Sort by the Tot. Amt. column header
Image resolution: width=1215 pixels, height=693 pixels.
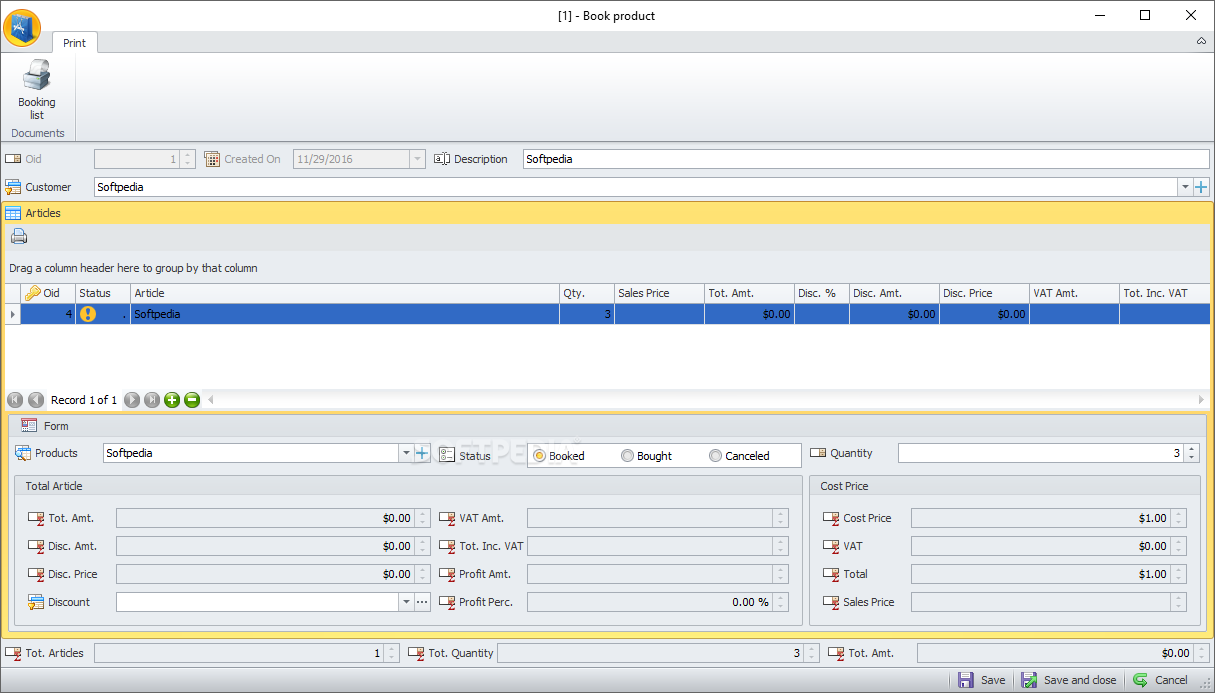point(749,293)
